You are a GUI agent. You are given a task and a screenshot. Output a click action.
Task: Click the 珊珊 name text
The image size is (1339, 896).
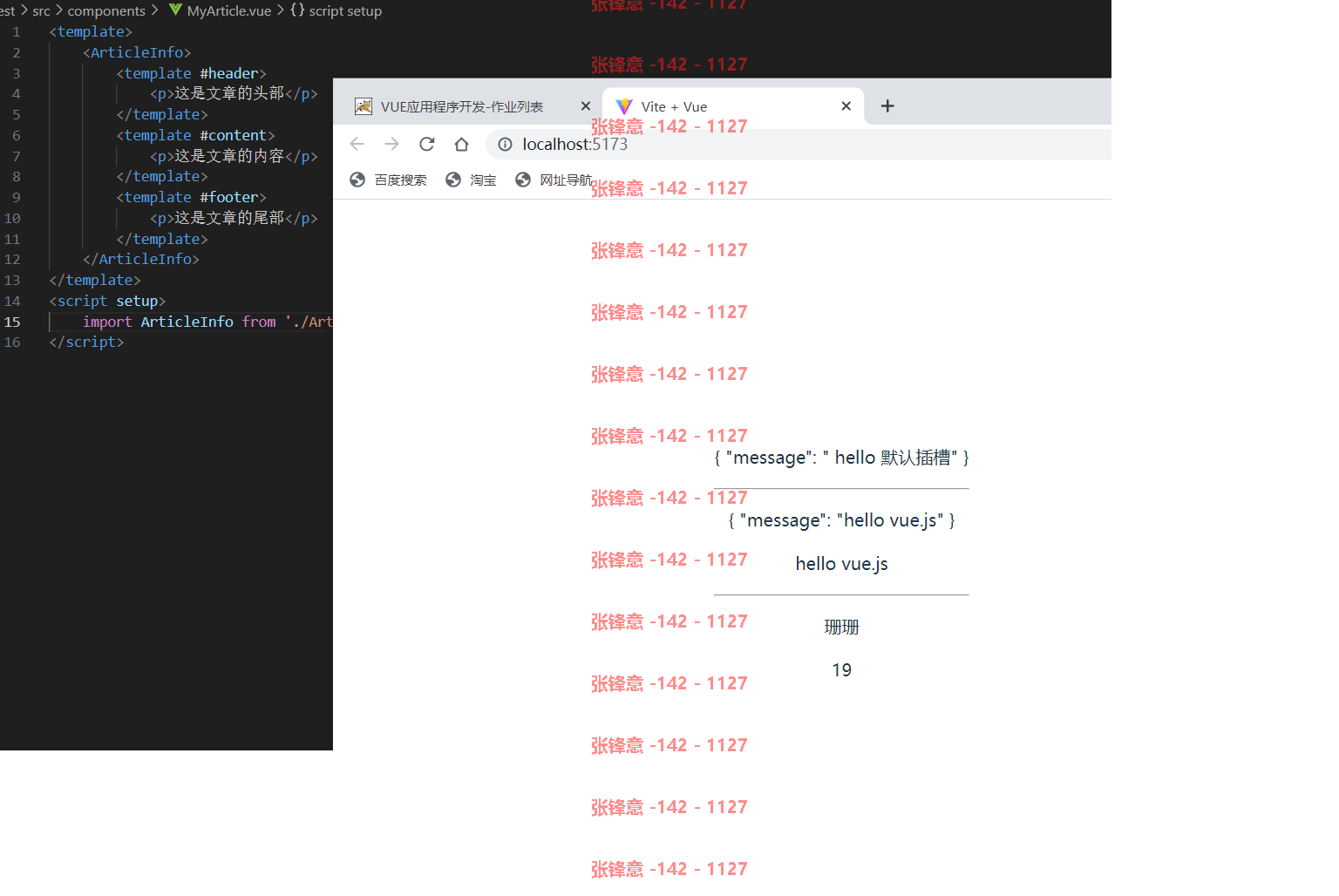pyautogui.click(x=841, y=627)
